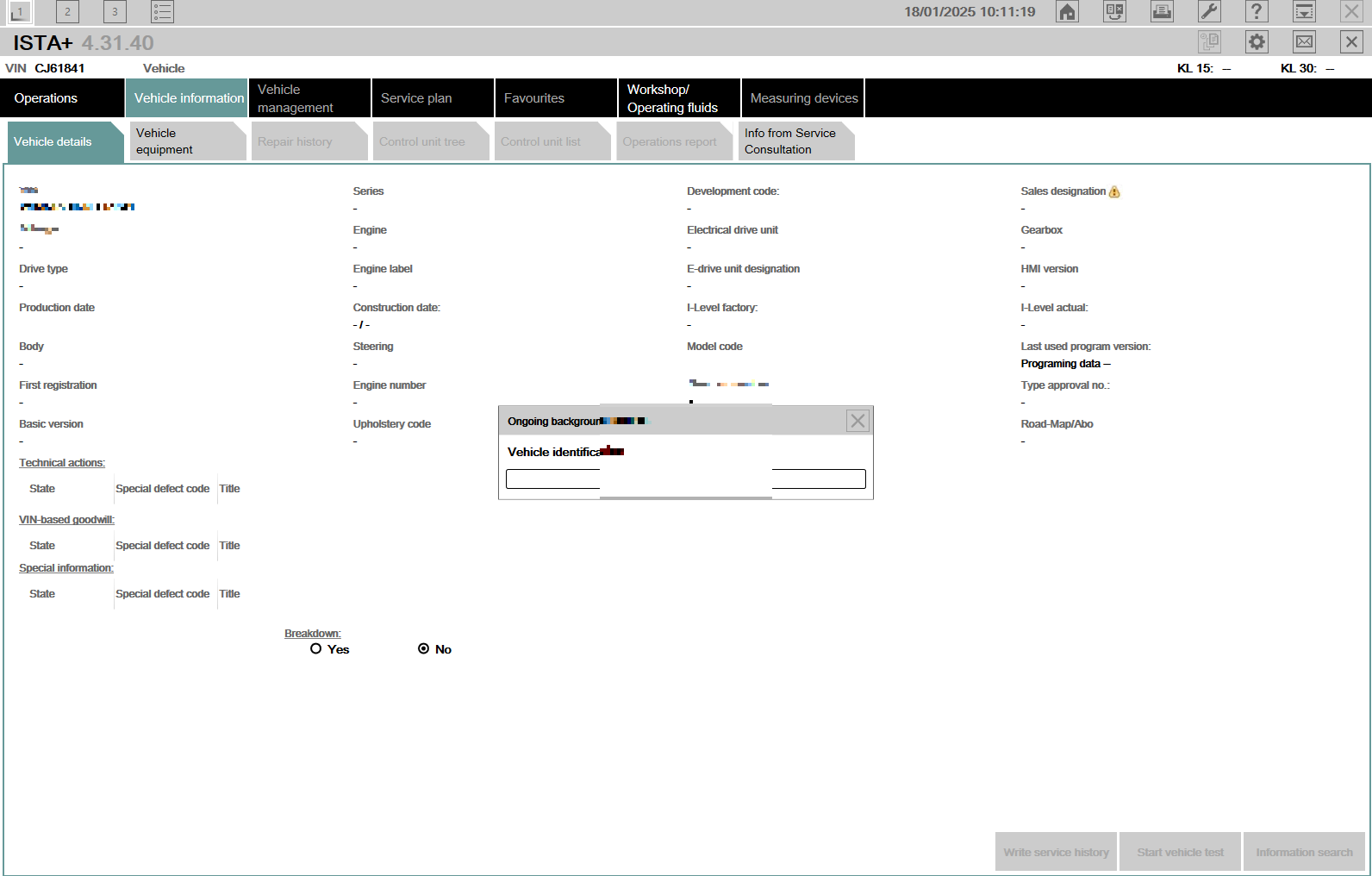Open help with the question mark icon
Screen dimensions: 1372x876
(x=1257, y=12)
